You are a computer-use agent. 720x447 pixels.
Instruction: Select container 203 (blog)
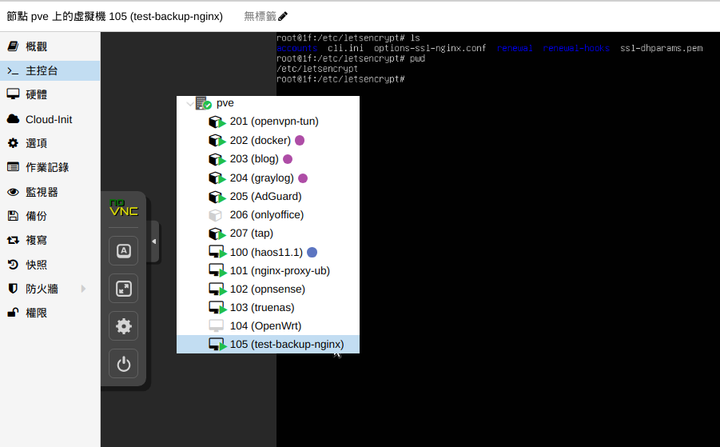point(268,159)
